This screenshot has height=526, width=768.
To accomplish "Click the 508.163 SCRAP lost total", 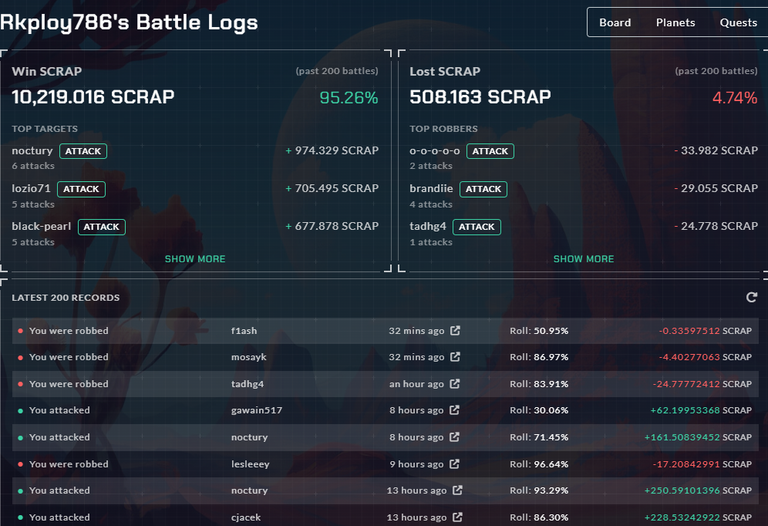I will [480, 97].
